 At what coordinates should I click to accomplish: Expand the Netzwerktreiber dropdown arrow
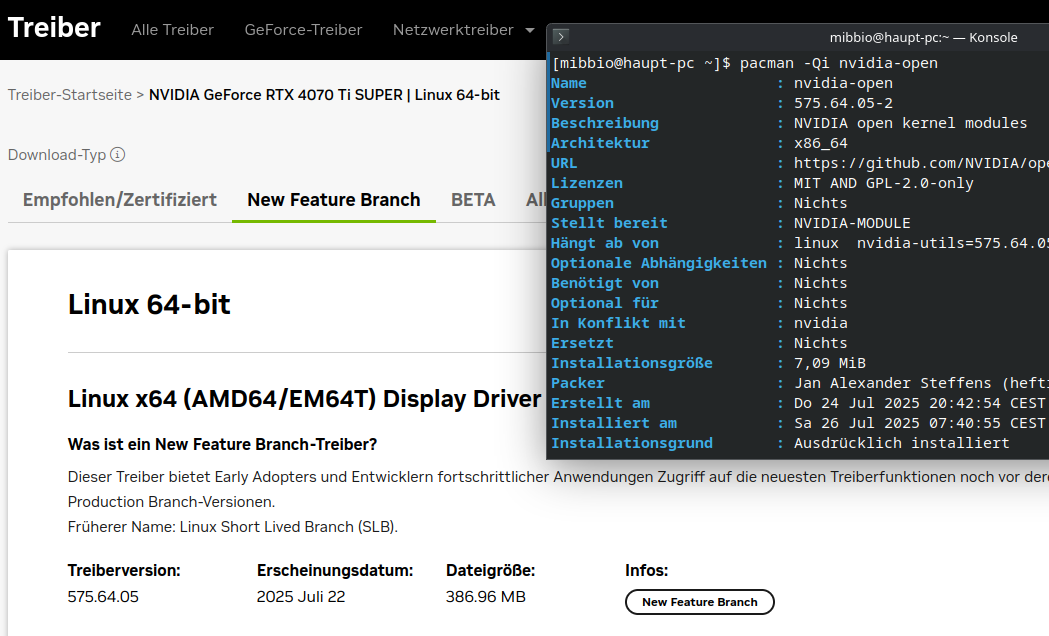(x=530, y=30)
